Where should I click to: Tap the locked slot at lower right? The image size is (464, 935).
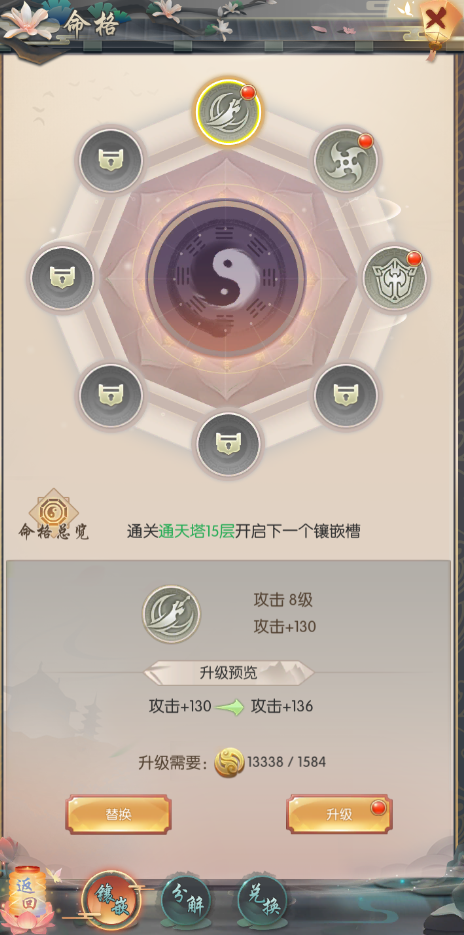pos(345,395)
